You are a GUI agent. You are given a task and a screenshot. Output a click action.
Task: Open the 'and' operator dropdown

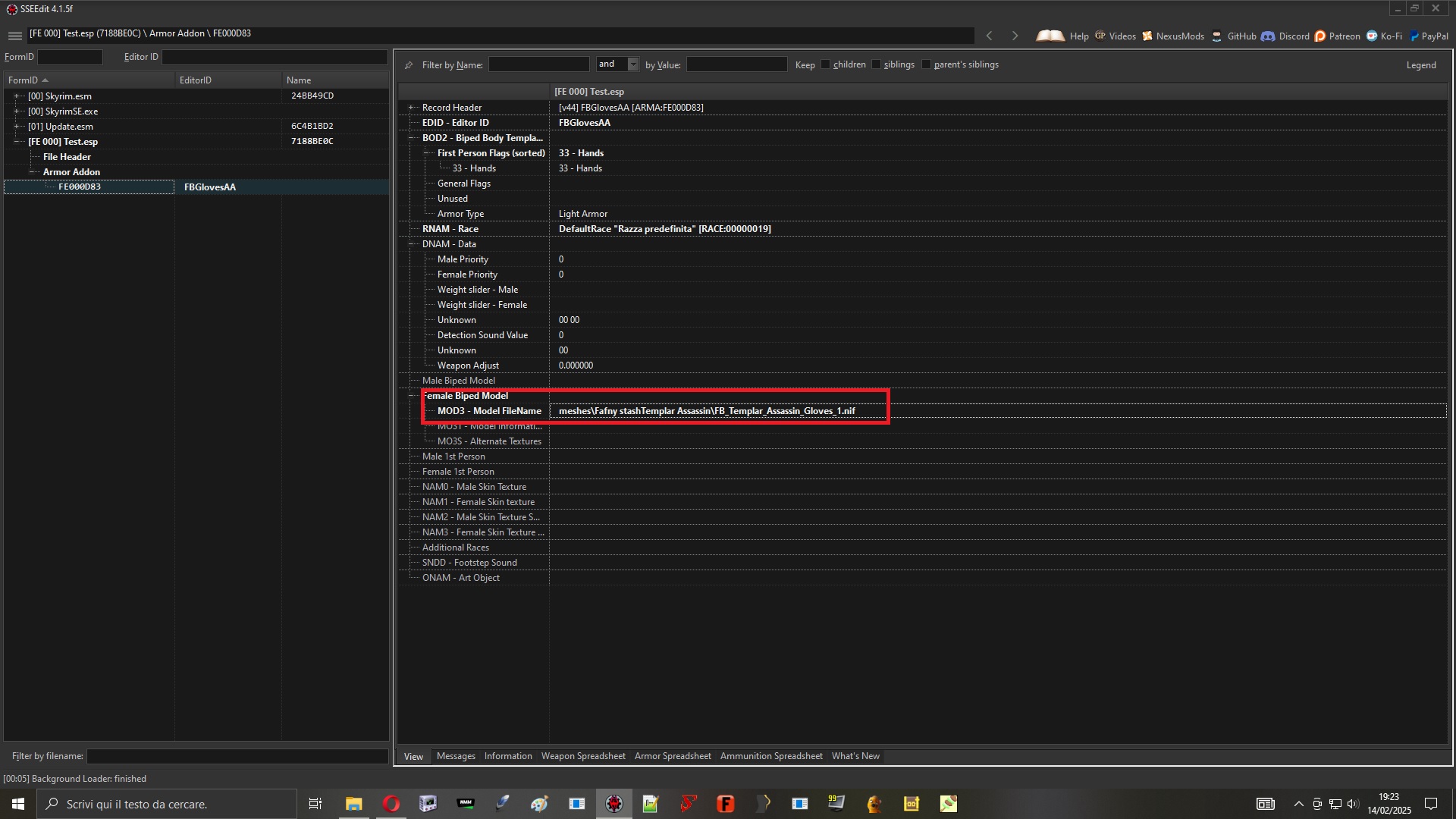(633, 64)
